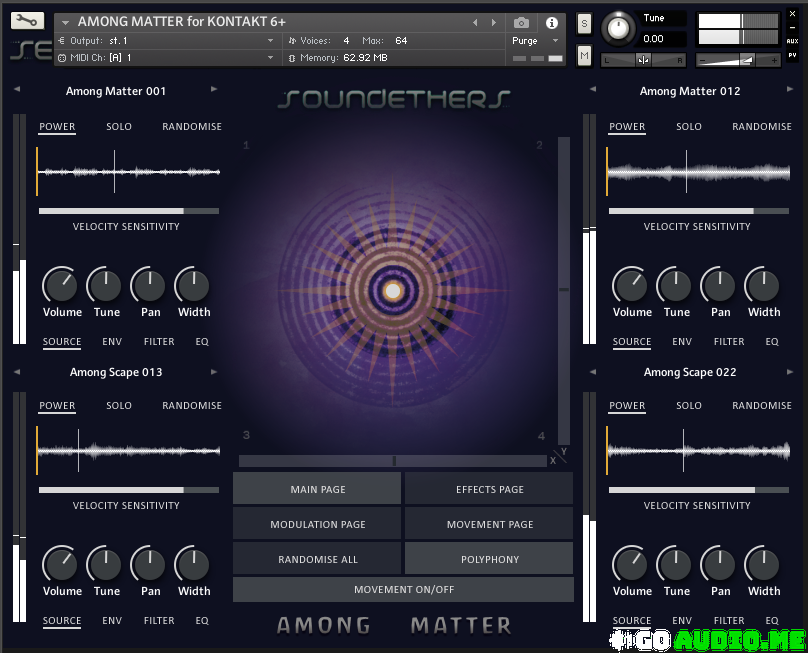
Task: Select previous sound for Among Matter 012
Action: [x=593, y=89]
